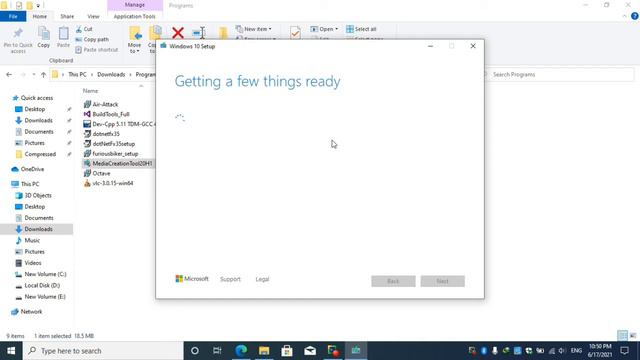Viewport: 640px width, 360px height.
Task: Go back with the Explorer back arrow
Action: coord(9,75)
